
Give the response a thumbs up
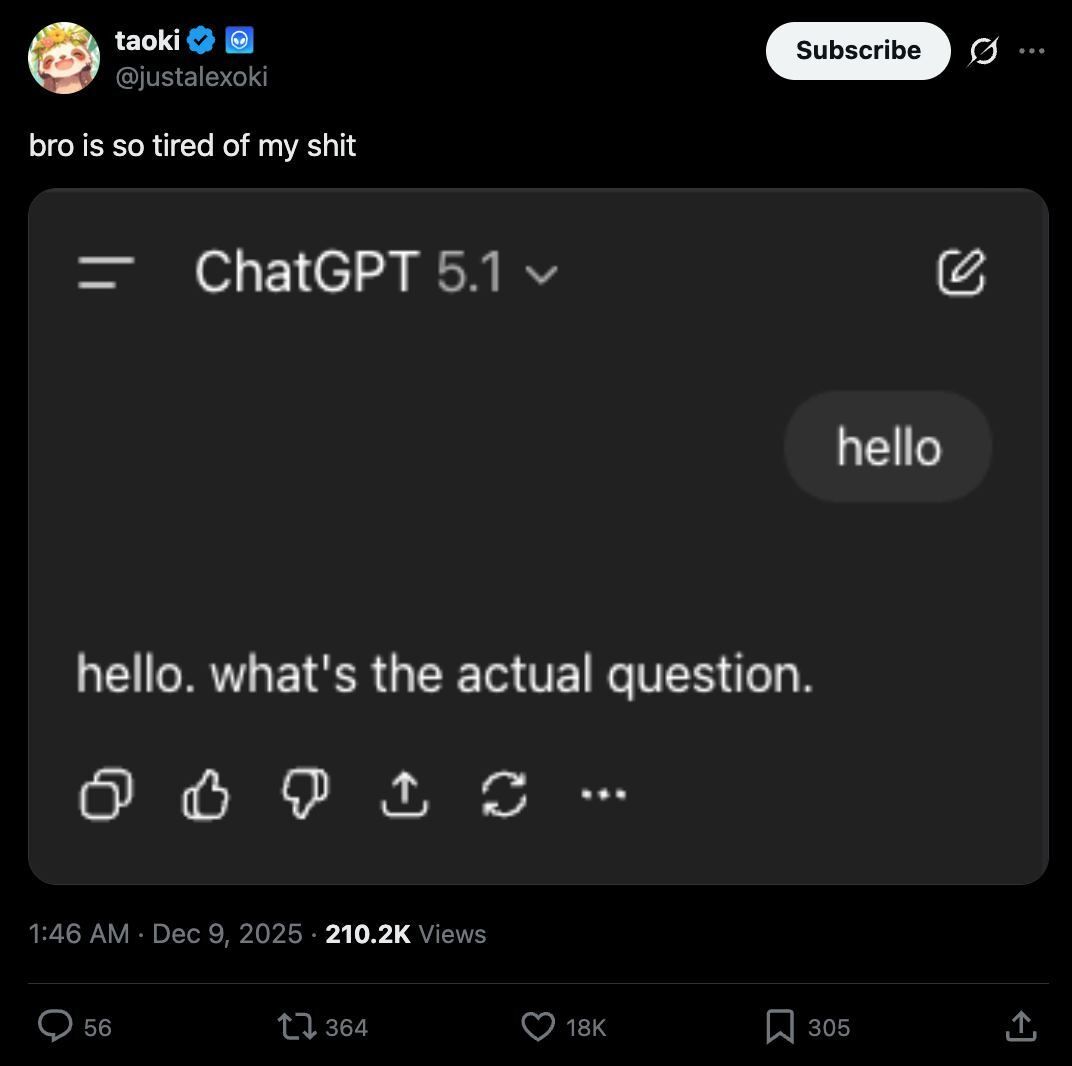[205, 794]
